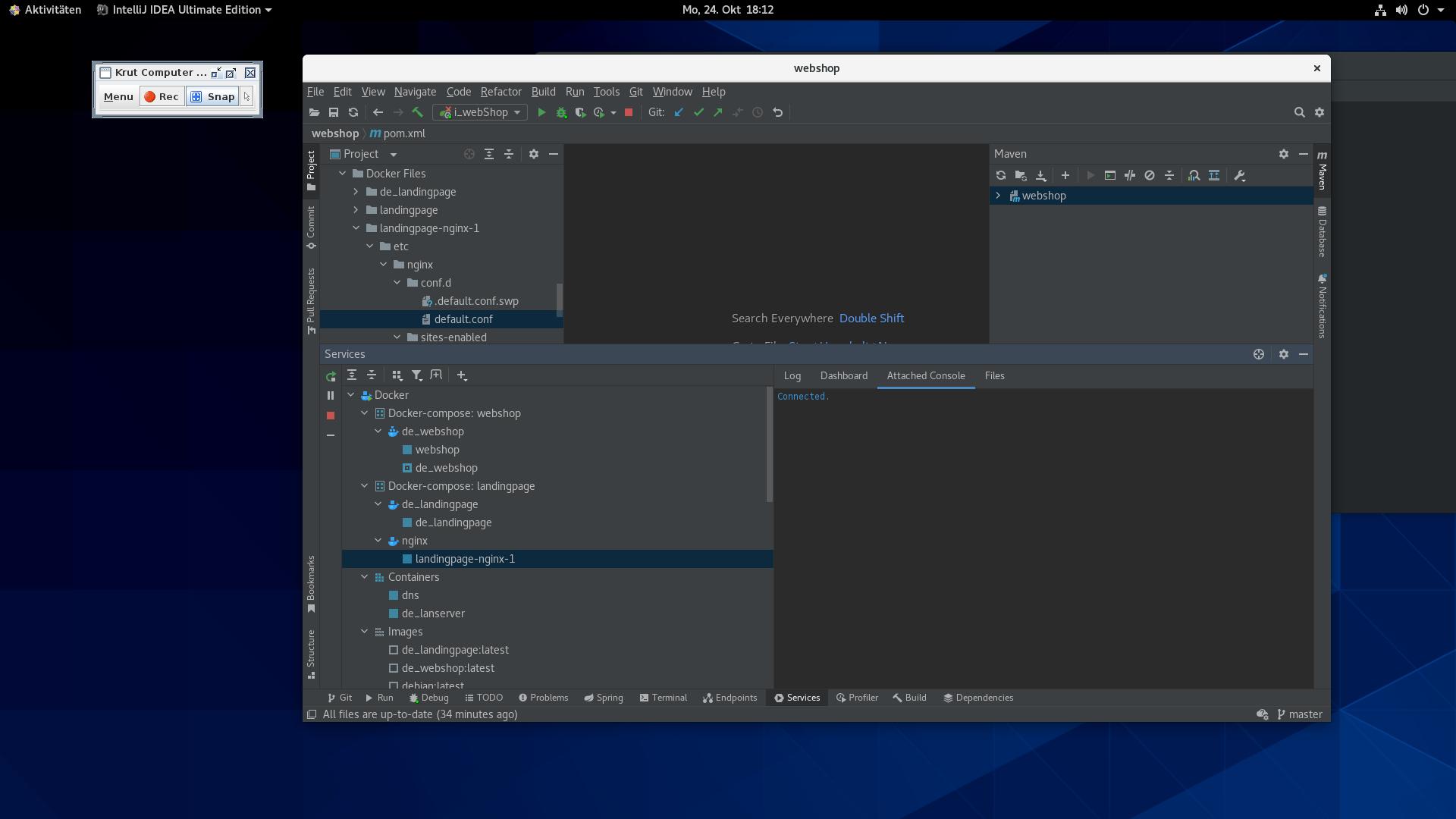Expand the webshop Maven project node
1456x819 pixels.
click(x=998, y=196)
